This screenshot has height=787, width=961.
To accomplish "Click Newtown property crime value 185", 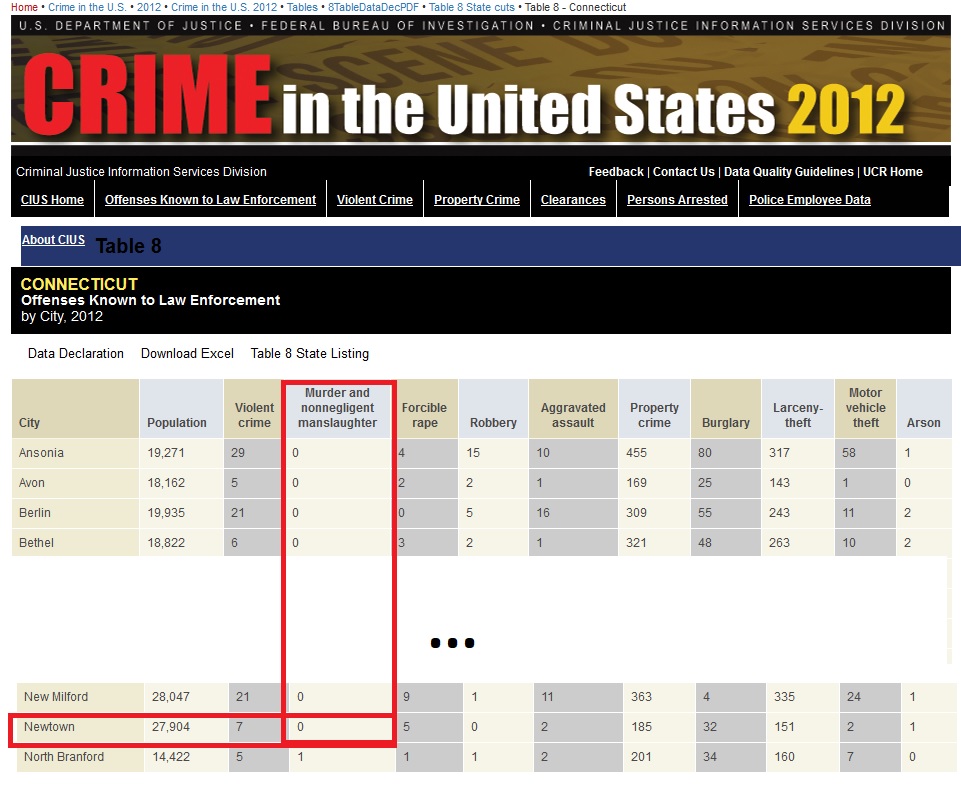I will click(641, 727).
